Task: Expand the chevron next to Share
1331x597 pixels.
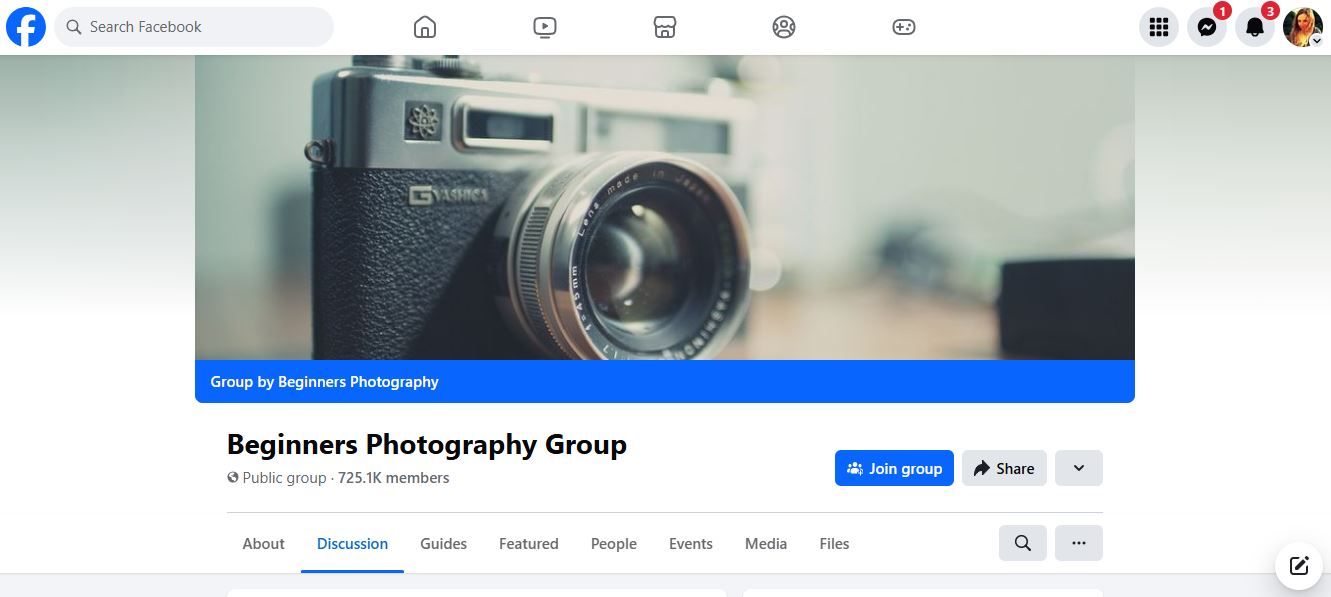Action: pos(1078,468)
